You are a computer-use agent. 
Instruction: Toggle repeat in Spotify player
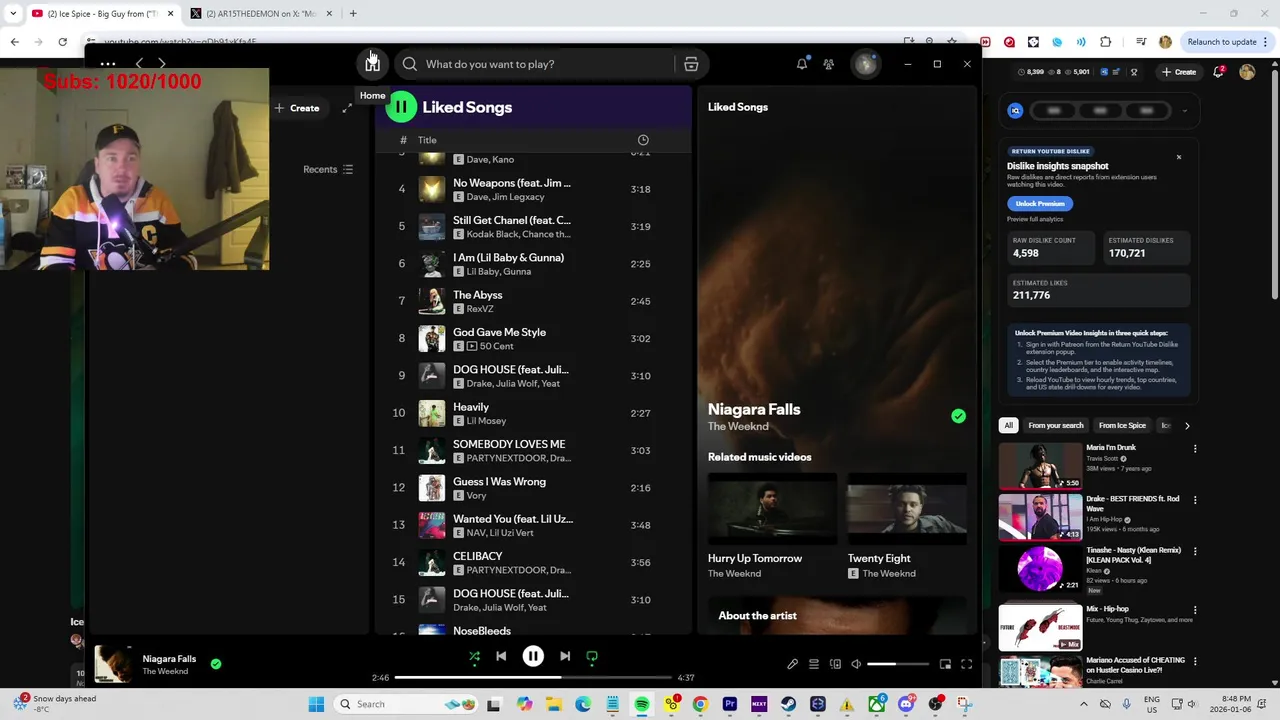(592, 657)
